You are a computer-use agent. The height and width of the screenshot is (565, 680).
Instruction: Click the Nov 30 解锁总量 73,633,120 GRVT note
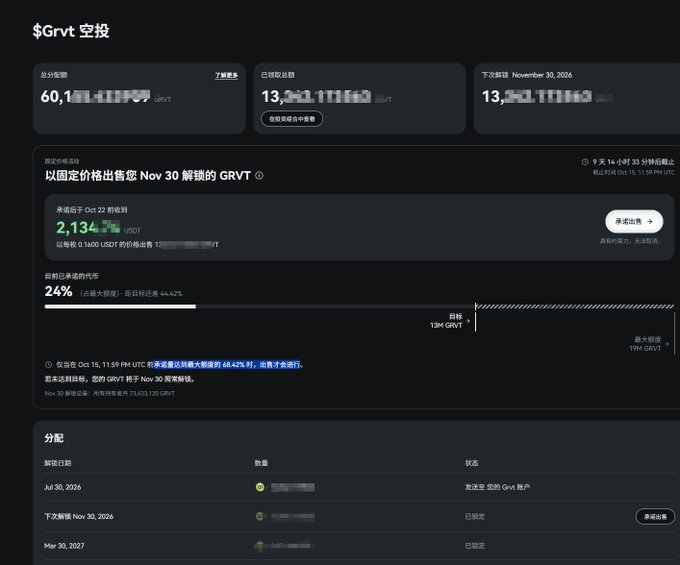point(109,393)
